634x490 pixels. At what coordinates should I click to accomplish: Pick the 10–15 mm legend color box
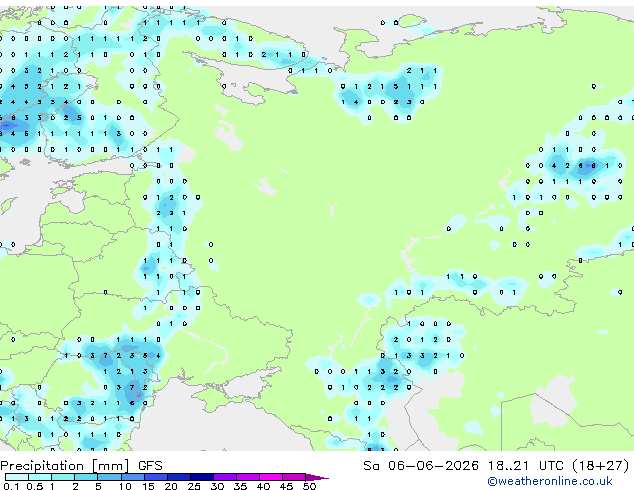click(x=133, y=477)
